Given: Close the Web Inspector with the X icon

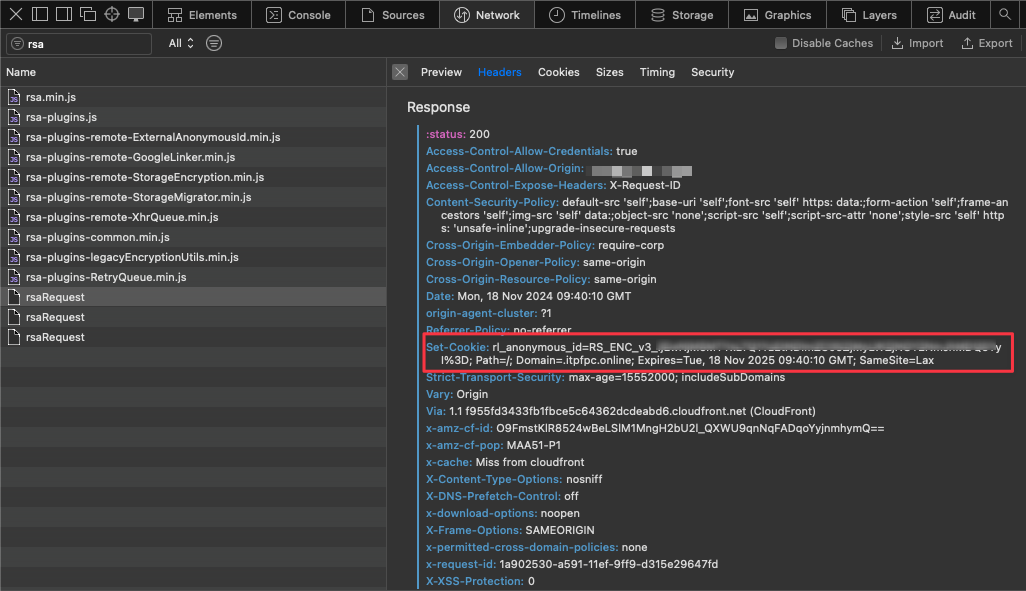Looking at the screenshot, I should click(16, 14).
